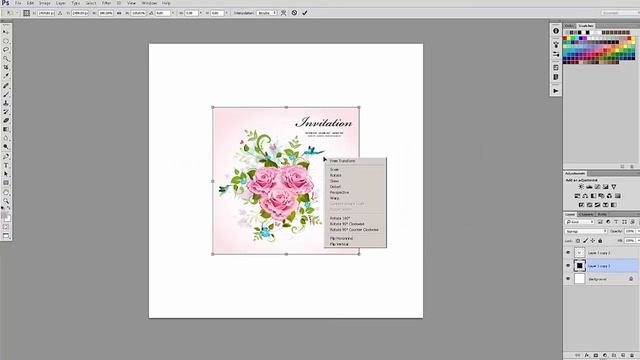Viewport: 640px width, 360px height.
Task: Click the foreground color swatch in the toolbox
Action: (x=4, y=215)
